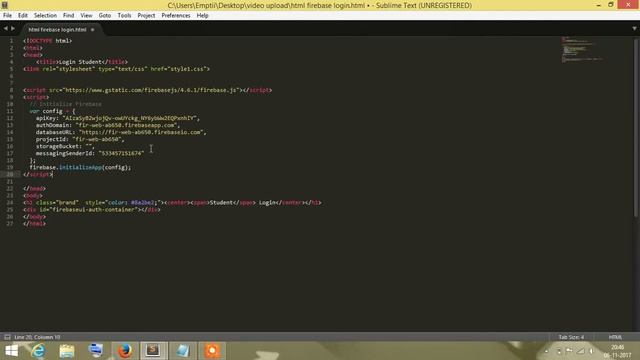Open the blue notebook taskbar app
Screen dimensions: 640x360
point(183,351)
